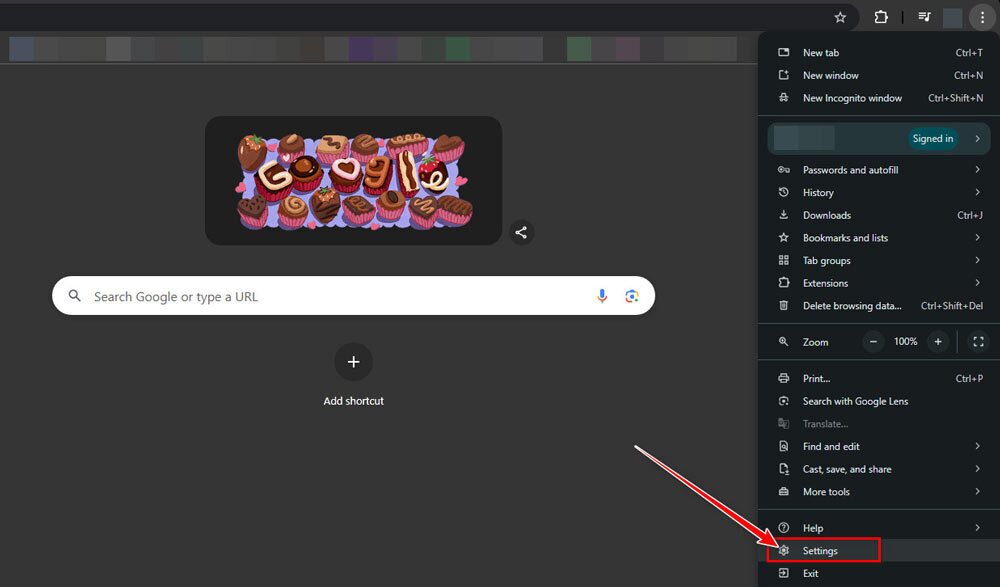The width and height of the screenshot is (1000, 587).
Task: Open the media controls toolbar icon
Action: [x=924, y=17]
